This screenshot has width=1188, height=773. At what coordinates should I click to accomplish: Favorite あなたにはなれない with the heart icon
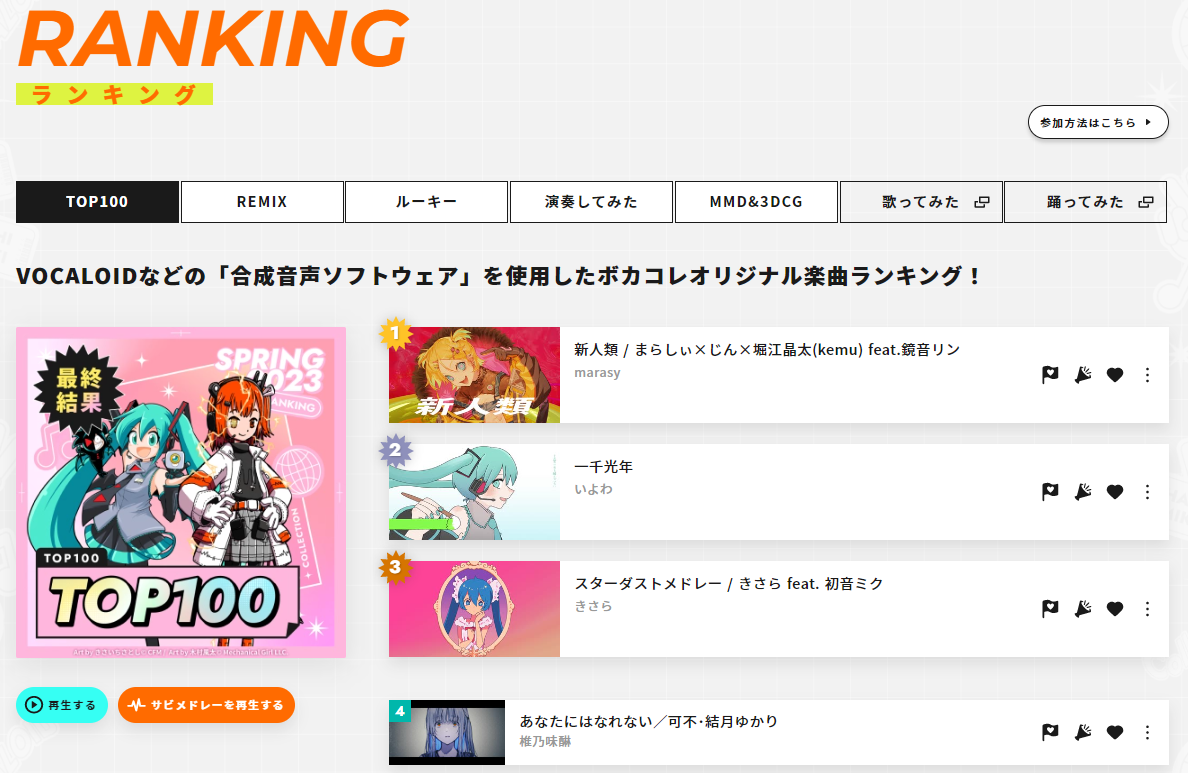(x=1115, y=732)
